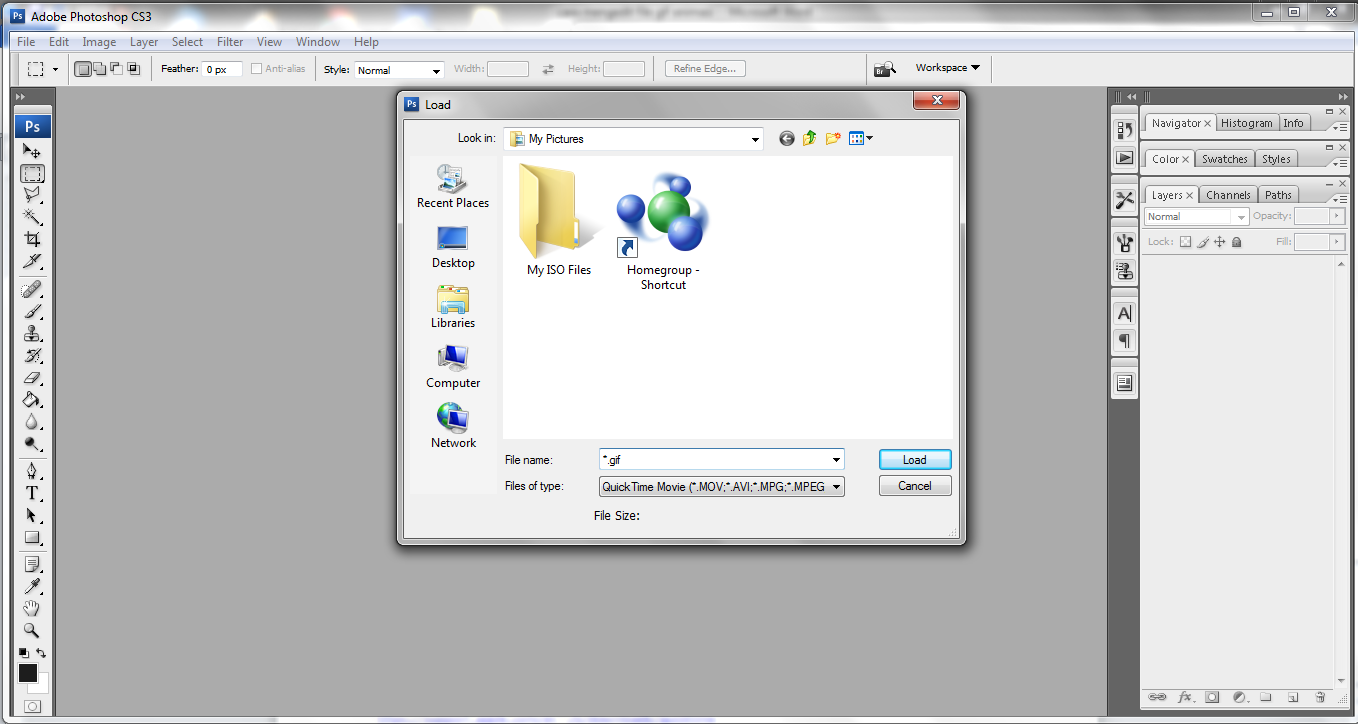Expand the File name dropdown arrow
The width and height of the screenshot is (1358, 724).
pyautogui.click(x=836, y=460)
